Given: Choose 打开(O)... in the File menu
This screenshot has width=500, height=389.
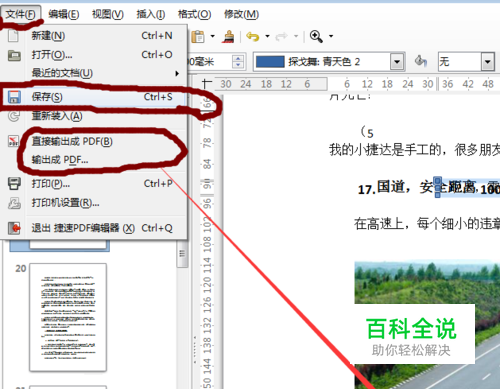Looking at the screenshot, I should [x=93, y=54].
